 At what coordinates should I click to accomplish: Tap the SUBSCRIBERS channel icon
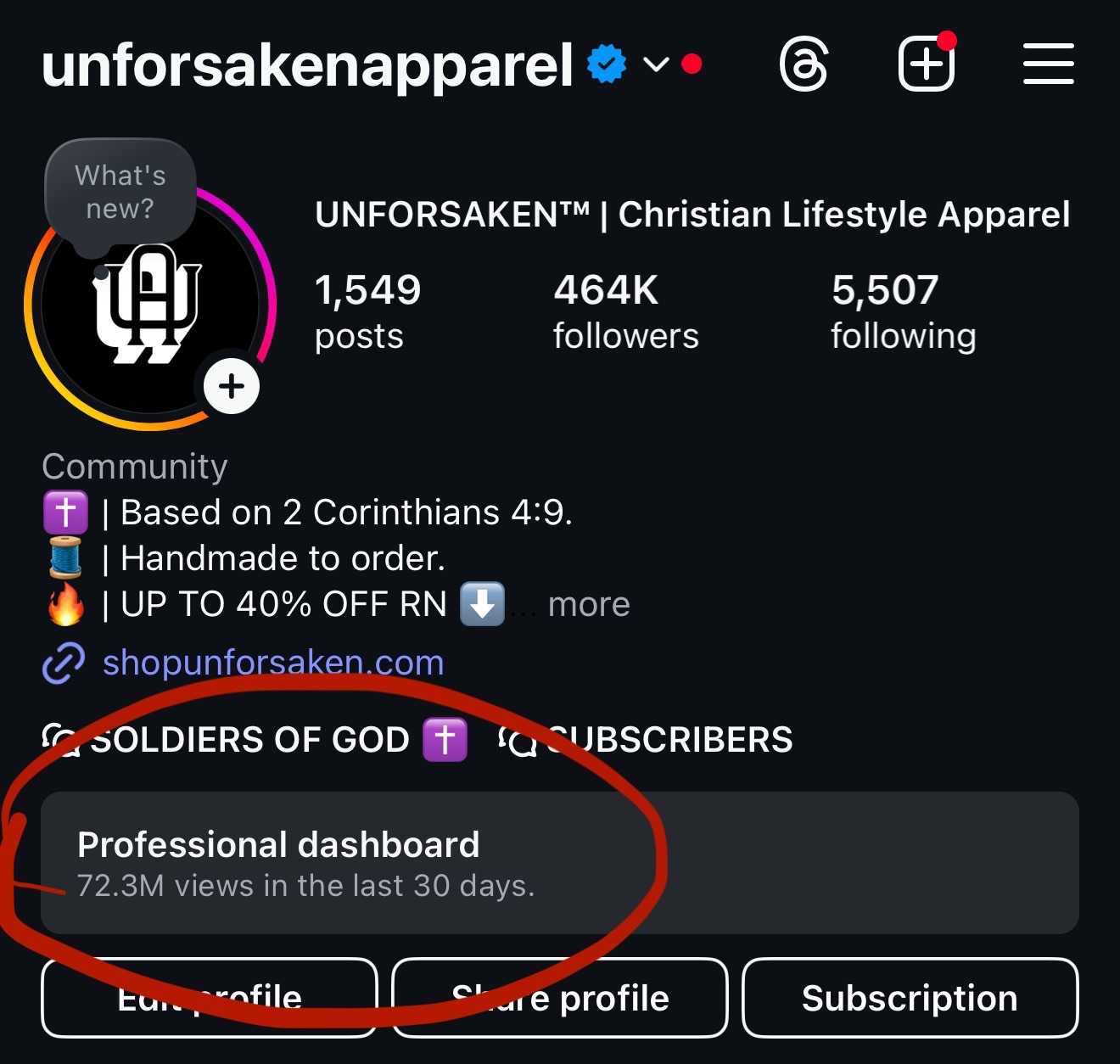tap(518, 741)
